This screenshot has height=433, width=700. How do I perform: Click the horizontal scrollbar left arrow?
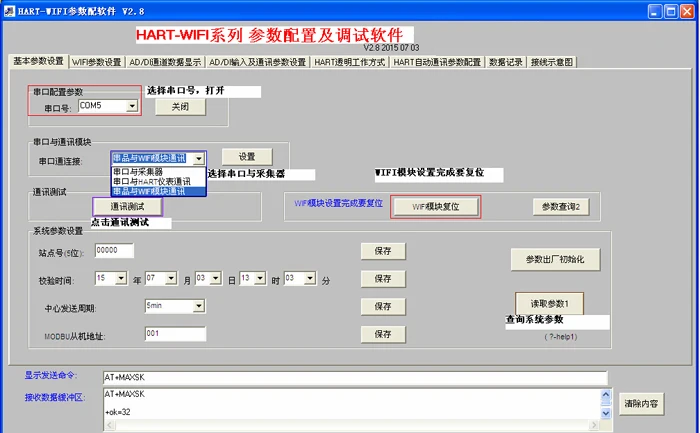109,425
